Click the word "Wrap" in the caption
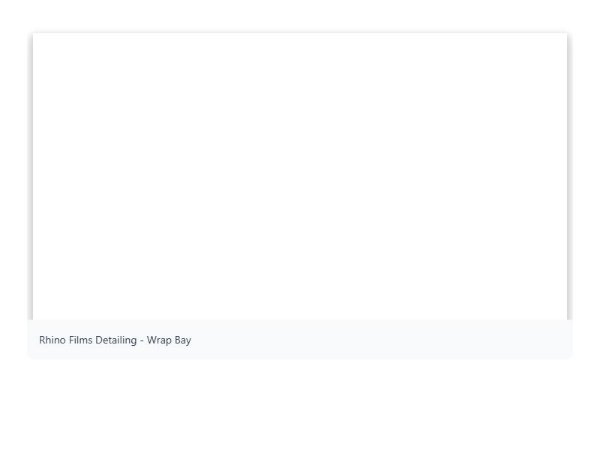Image resolution: width=600 pixels, height=450 pixels. pos(159,340)
